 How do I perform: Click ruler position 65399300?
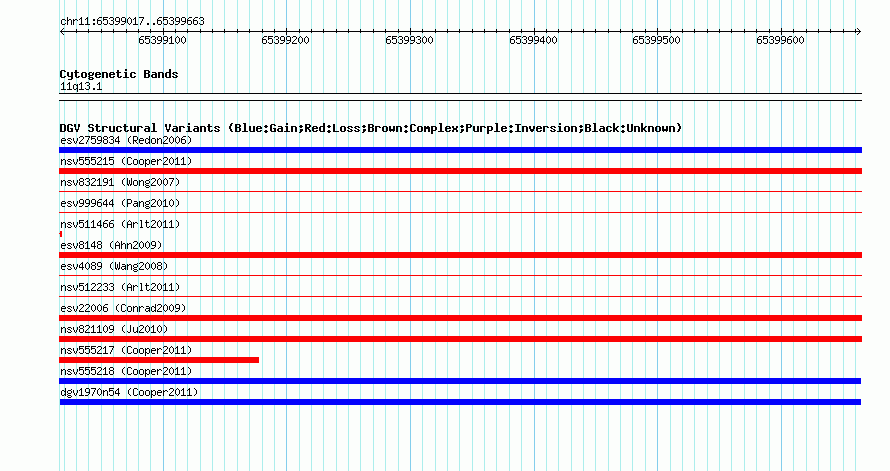[x=409, y=40]
